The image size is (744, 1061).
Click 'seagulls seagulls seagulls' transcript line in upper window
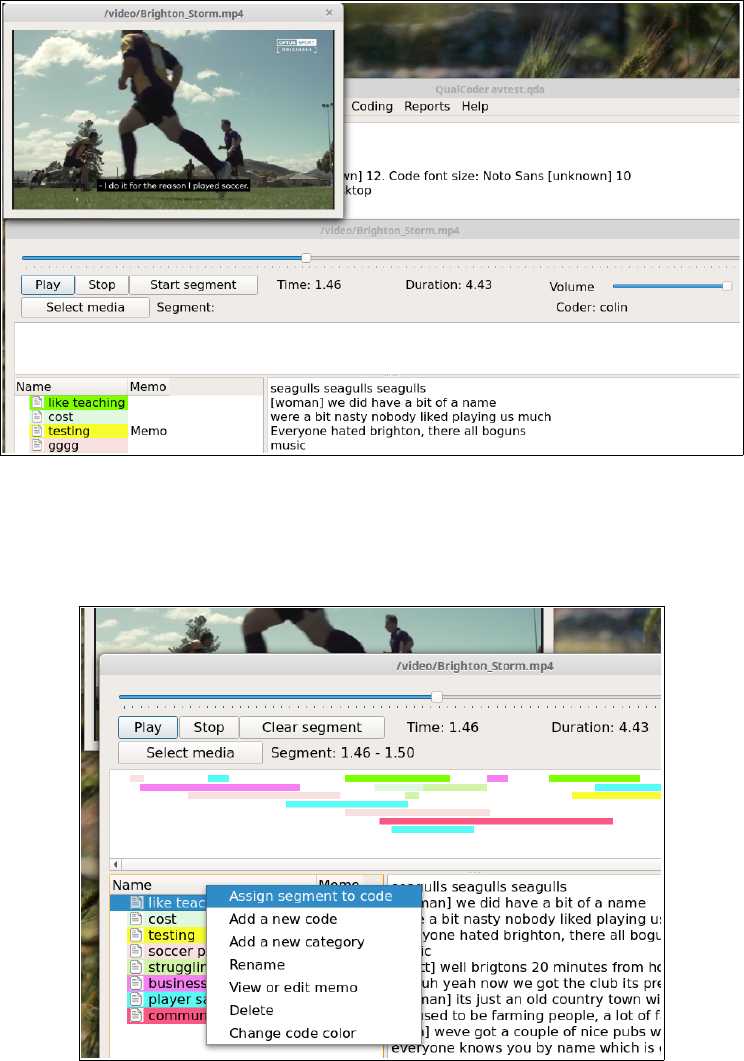(348, 388)
